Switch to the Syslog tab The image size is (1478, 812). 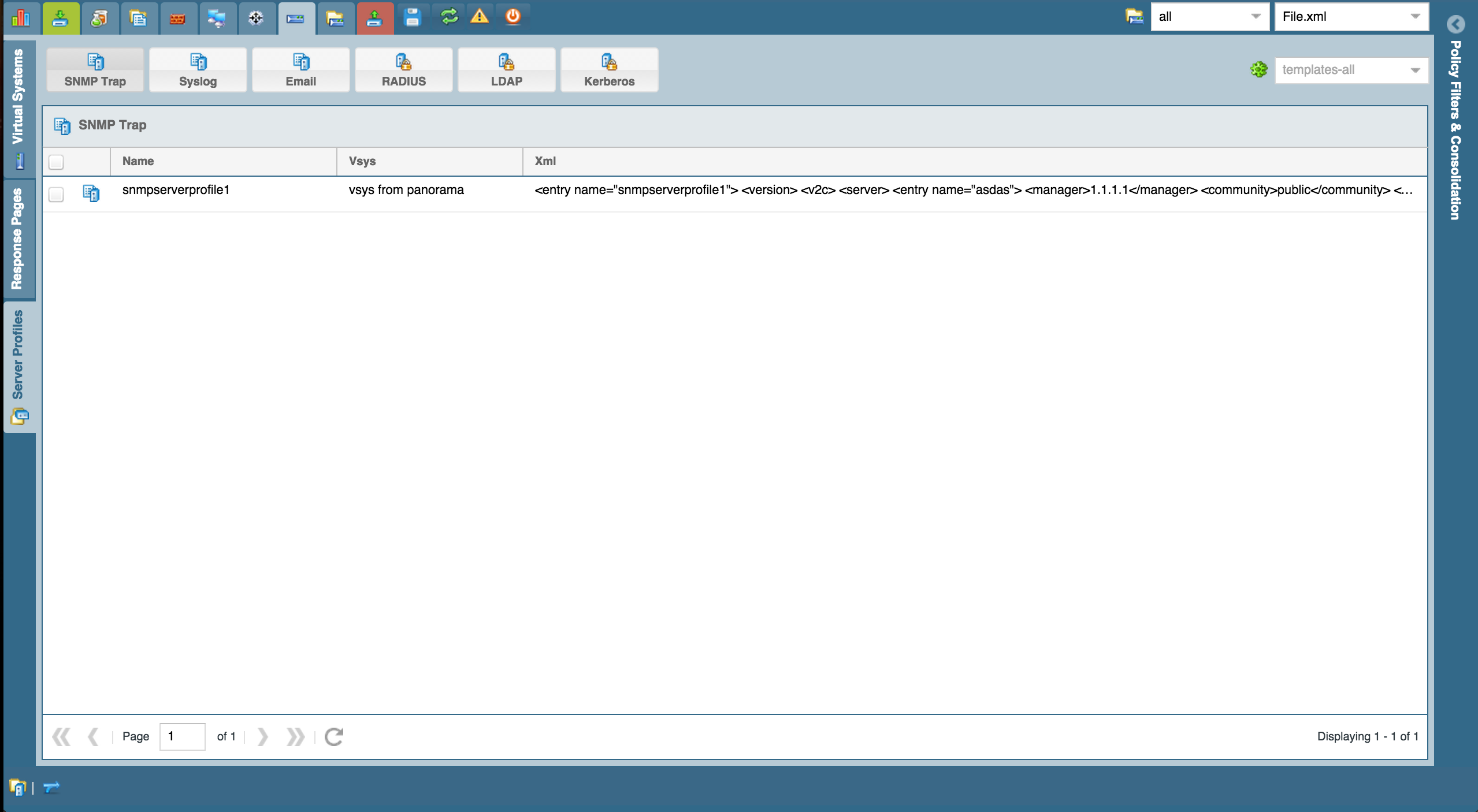(198, 70)
